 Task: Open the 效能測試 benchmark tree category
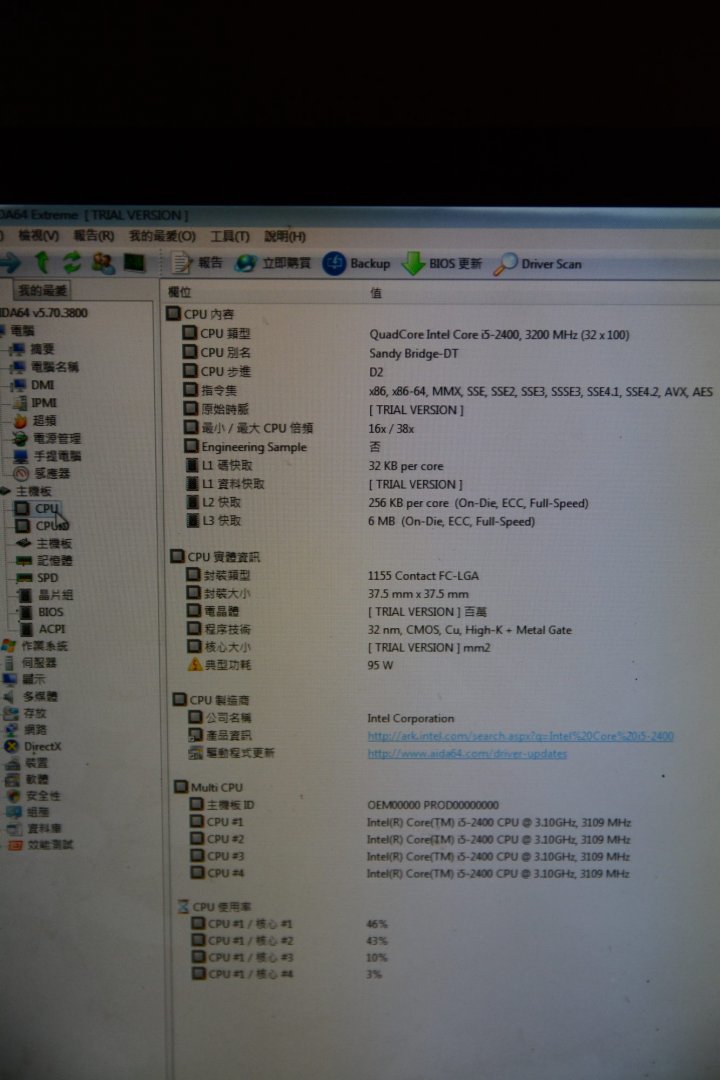pyautogui.click(x=41, y=844)
